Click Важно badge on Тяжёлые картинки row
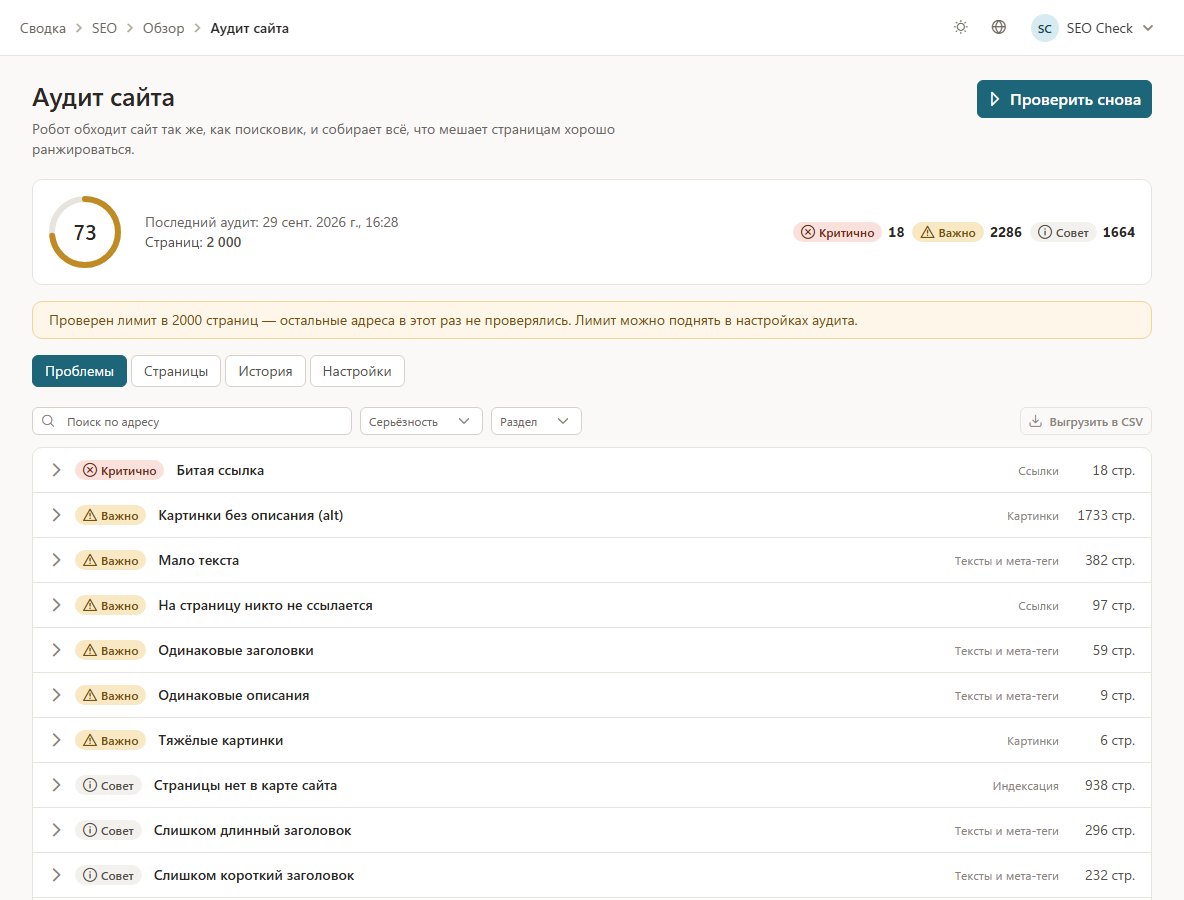The height and width of the screenshot is (900, 1184). 110,741
